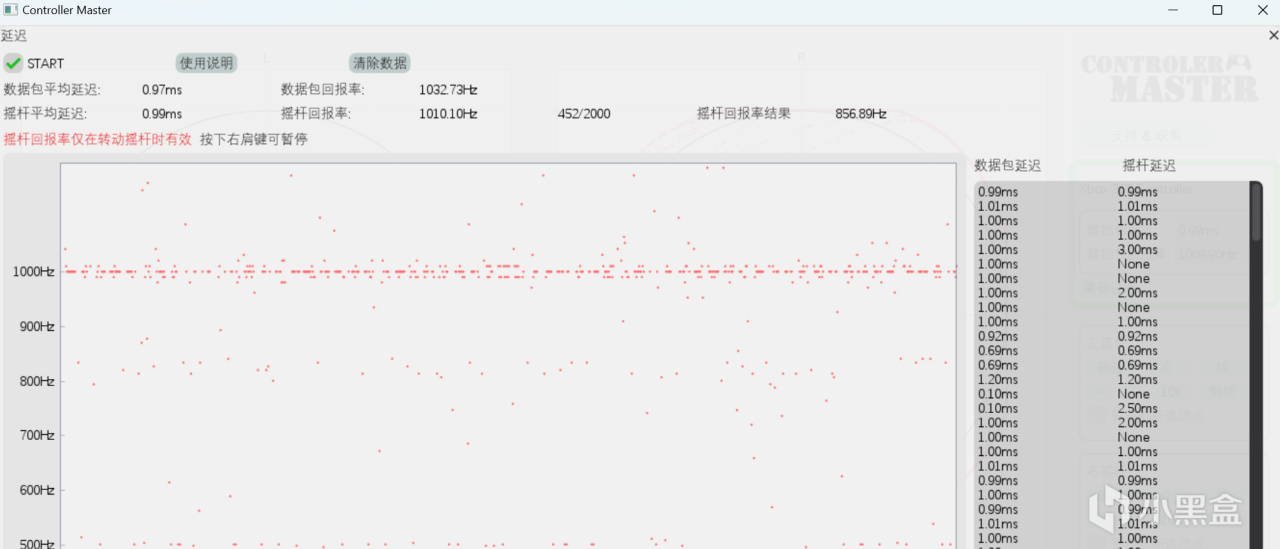The height and width of the screenshot is (549, 1280).
Task: Click the red 摇杆回报率仅在转动摇杆时有效 warning
Action: coord(98,139)
